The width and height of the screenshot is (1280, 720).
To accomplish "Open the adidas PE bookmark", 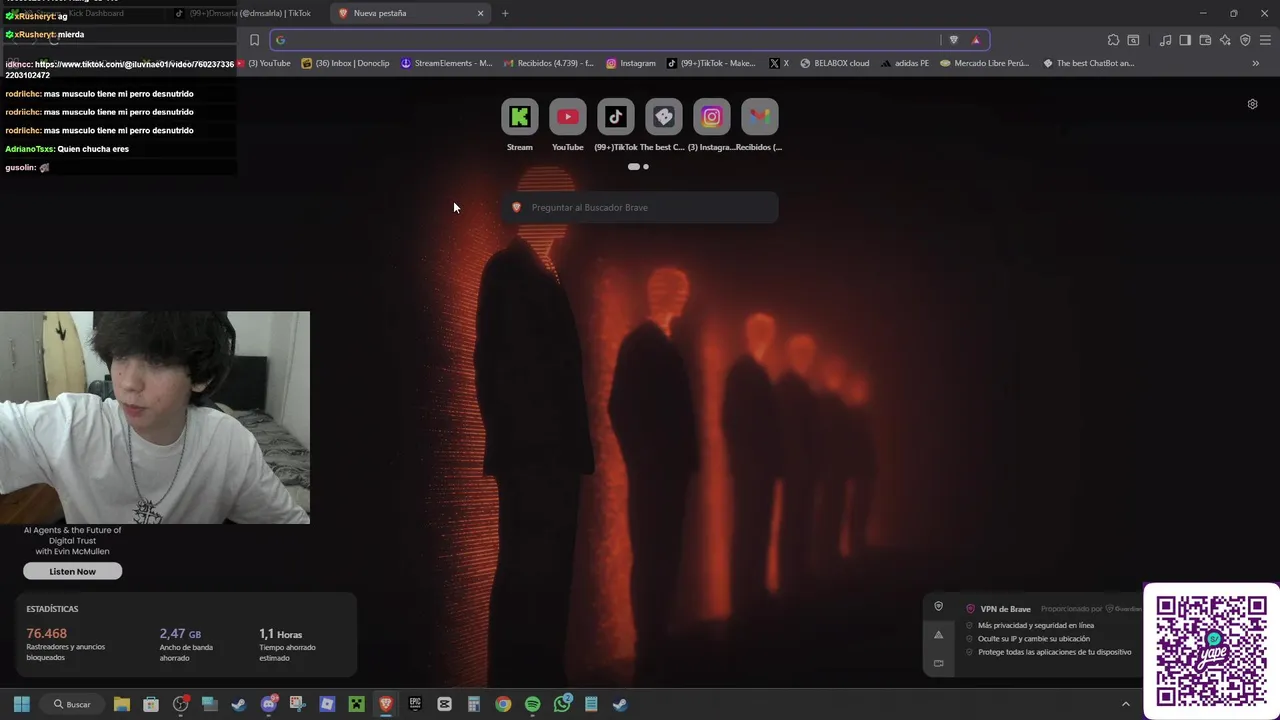I will click(x=905, y=63).
